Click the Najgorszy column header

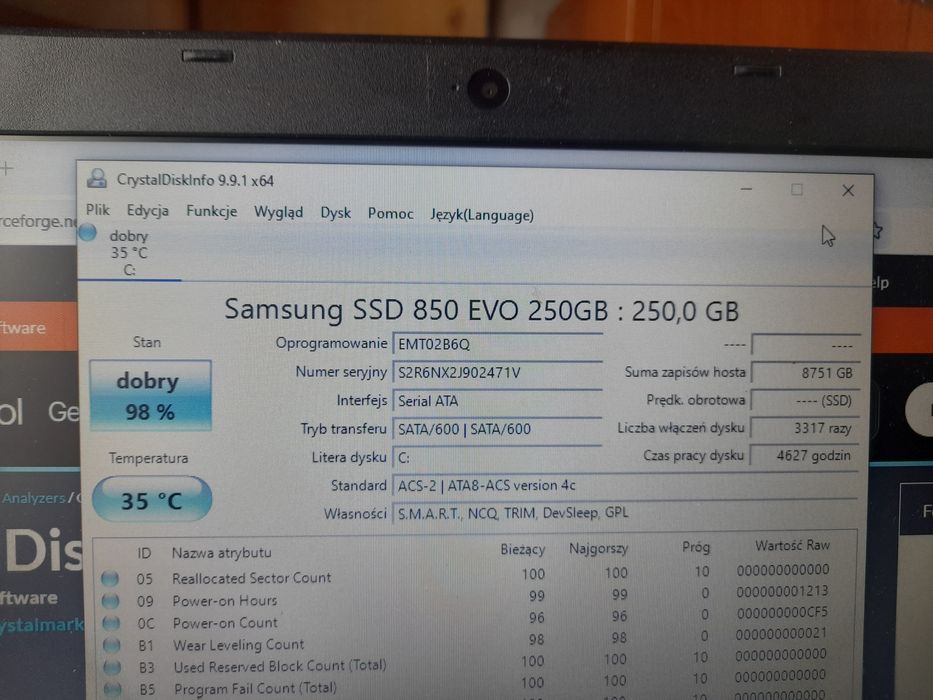(x=598, y=549)
